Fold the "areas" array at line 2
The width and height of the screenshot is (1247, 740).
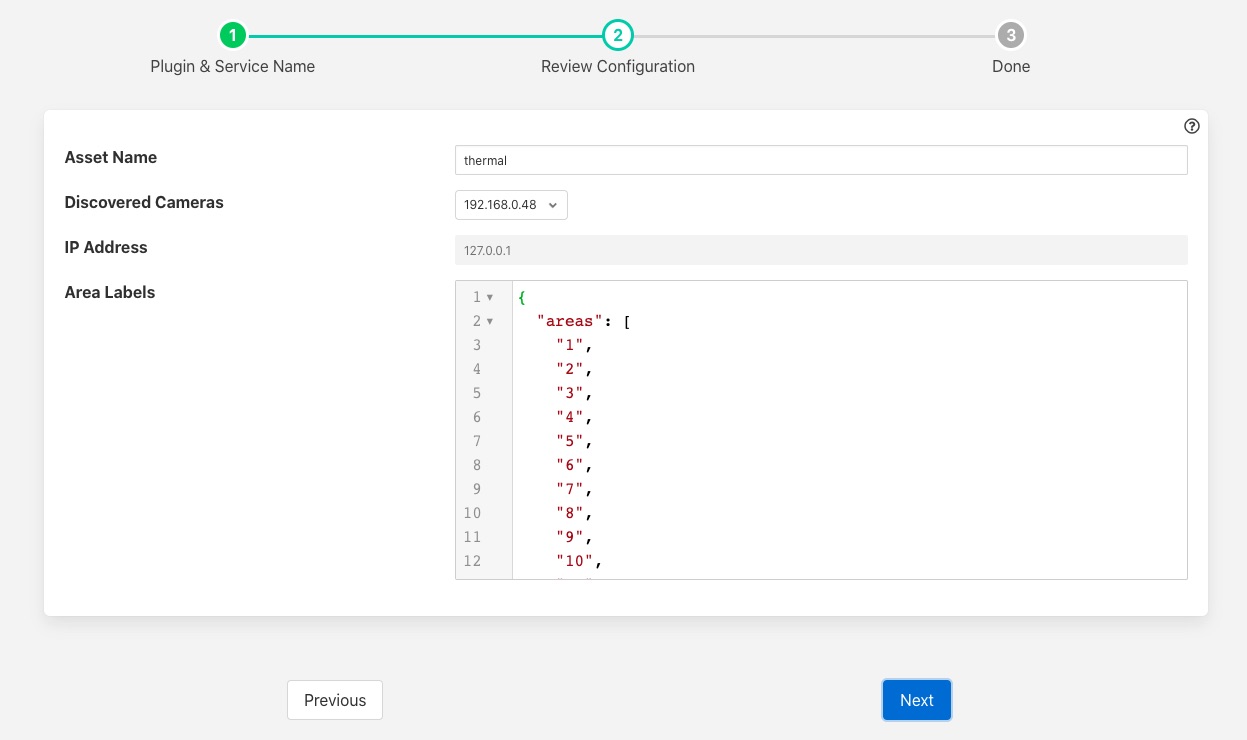pyautogui.click(x=490, y=321)
